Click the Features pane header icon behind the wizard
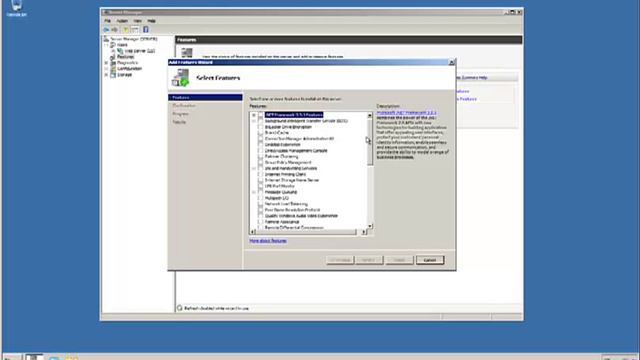This screenshot has height=360, width=640. pos(187,53)
